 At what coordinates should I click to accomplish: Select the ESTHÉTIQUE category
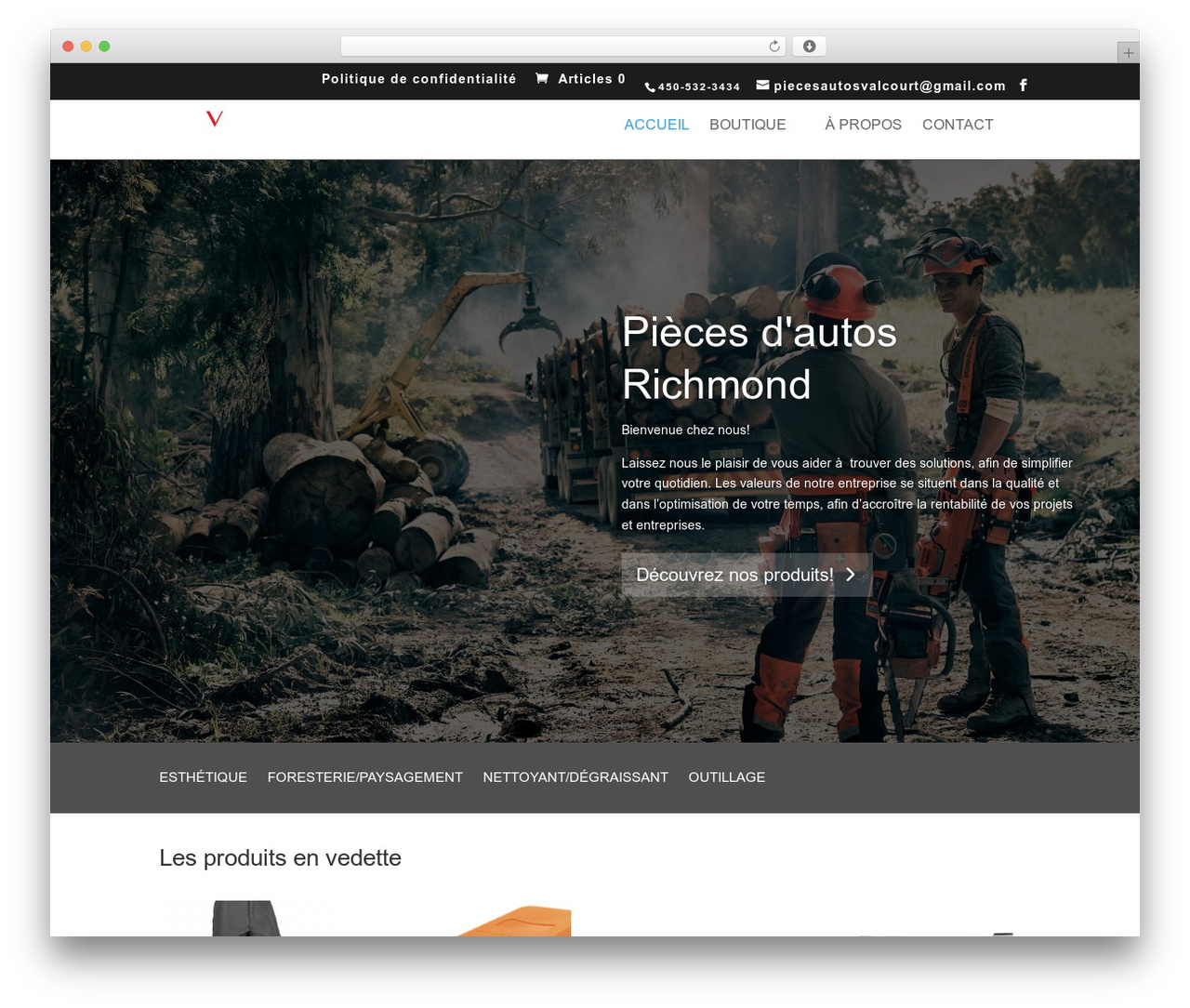(x=203, y=777)
